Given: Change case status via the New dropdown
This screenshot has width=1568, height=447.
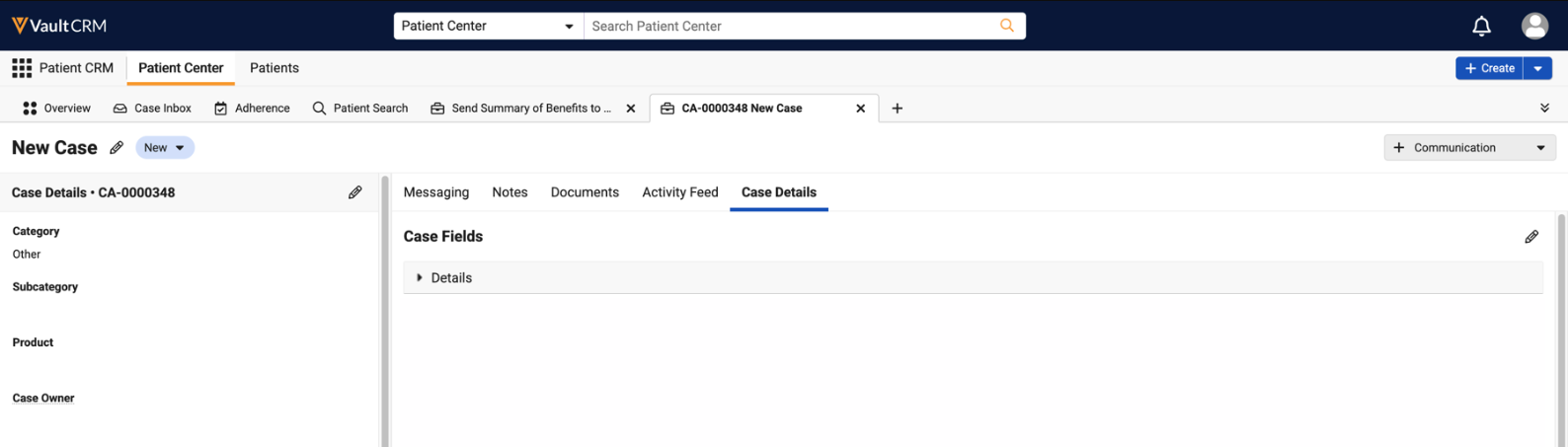Looking at the screenshot, I should point(165,148).
